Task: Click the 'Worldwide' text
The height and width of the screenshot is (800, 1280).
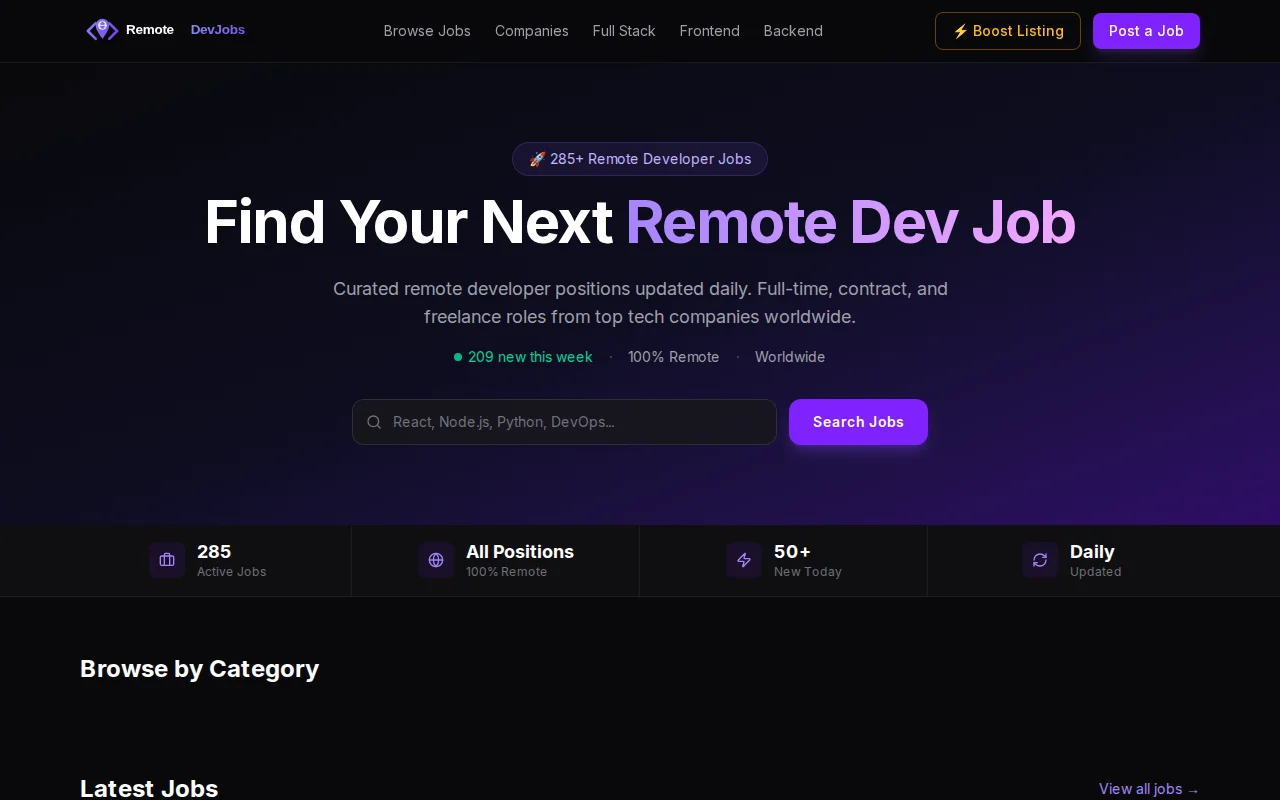Action: tap(790, 357)
